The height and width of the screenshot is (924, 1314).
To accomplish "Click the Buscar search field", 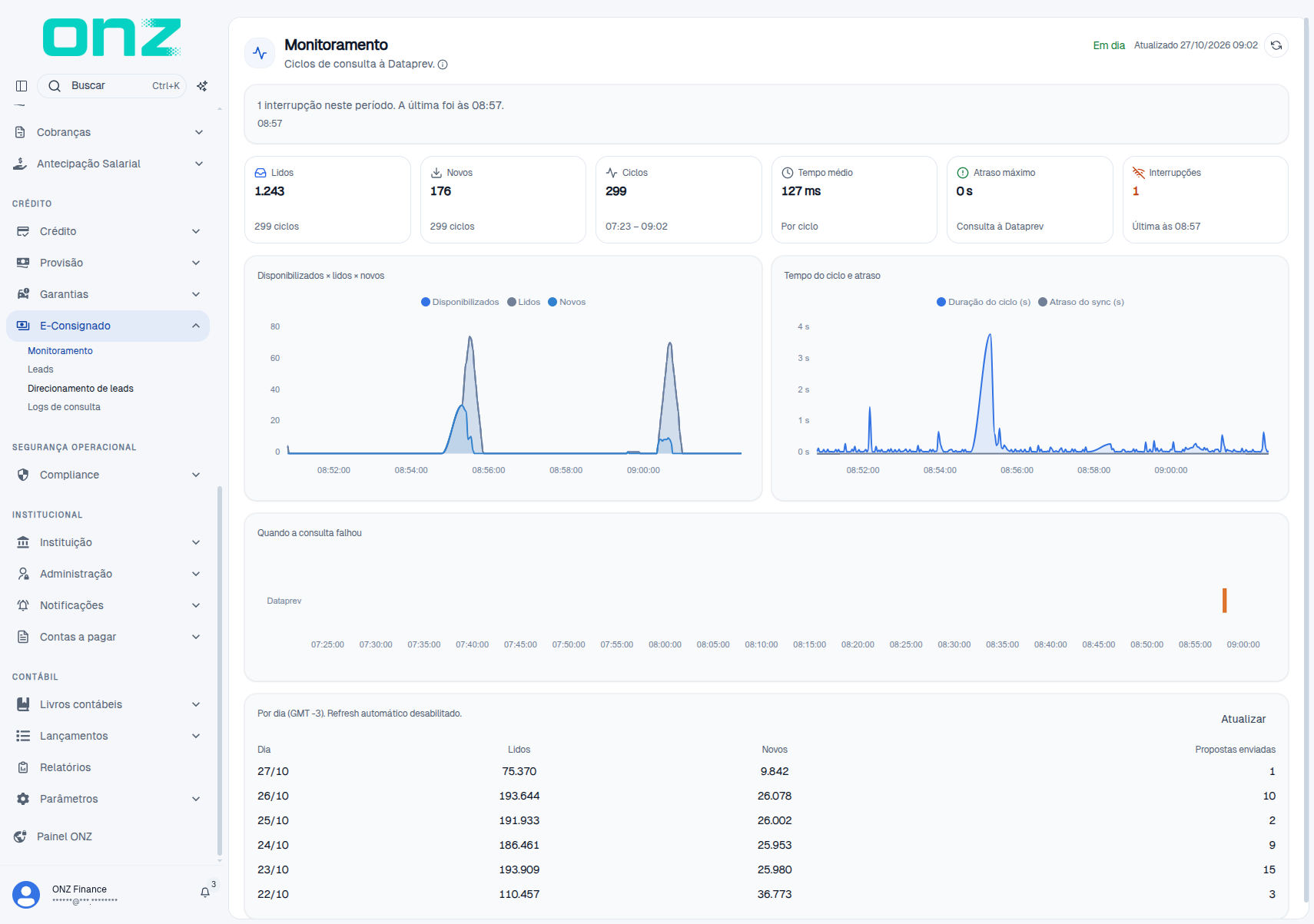I will [111, 86].
